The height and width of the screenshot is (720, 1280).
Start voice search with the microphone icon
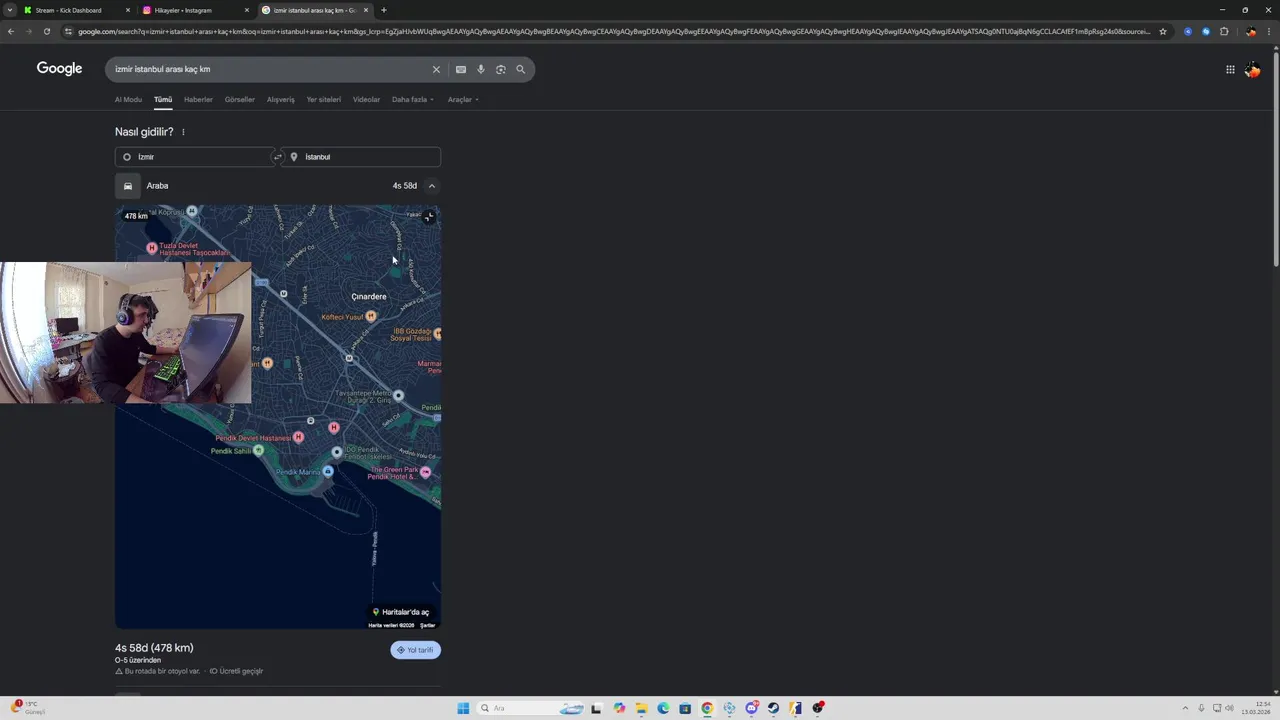click(x=481, y=69)
